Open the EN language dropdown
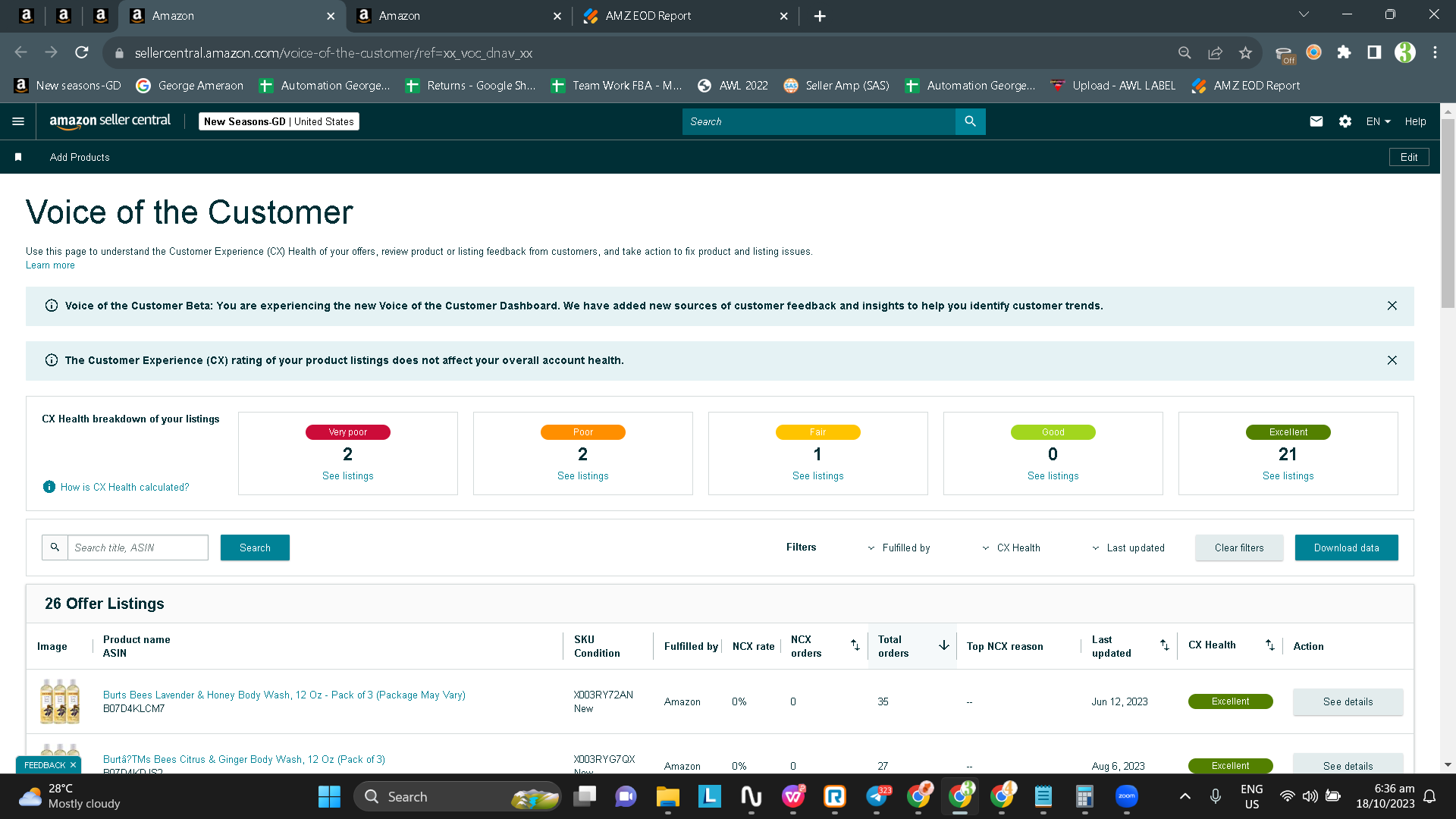The width and height of the screenshot is (1456, 819). tap(1379, 121)
